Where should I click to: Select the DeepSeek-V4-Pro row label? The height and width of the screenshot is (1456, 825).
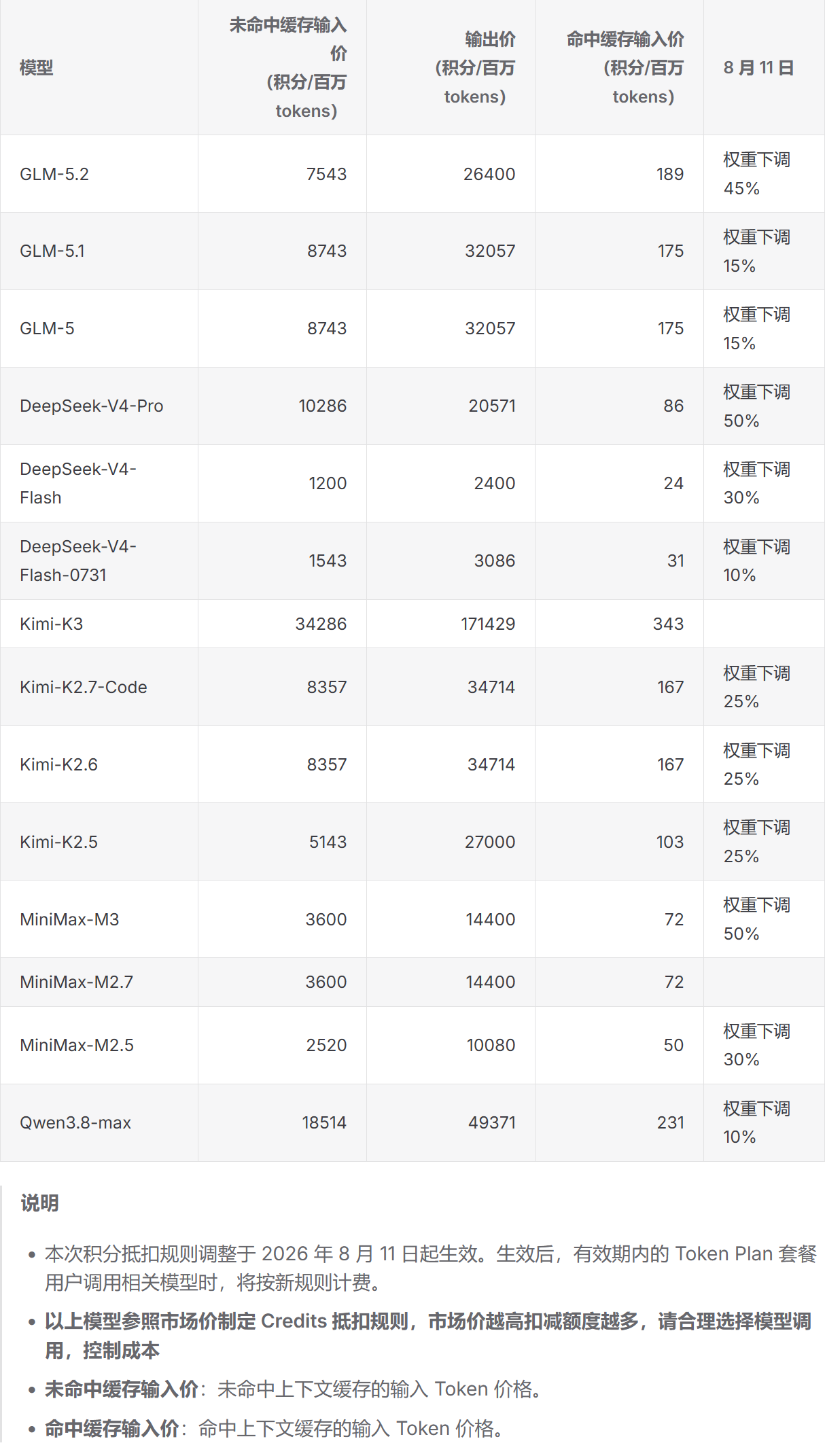[92, 406]
